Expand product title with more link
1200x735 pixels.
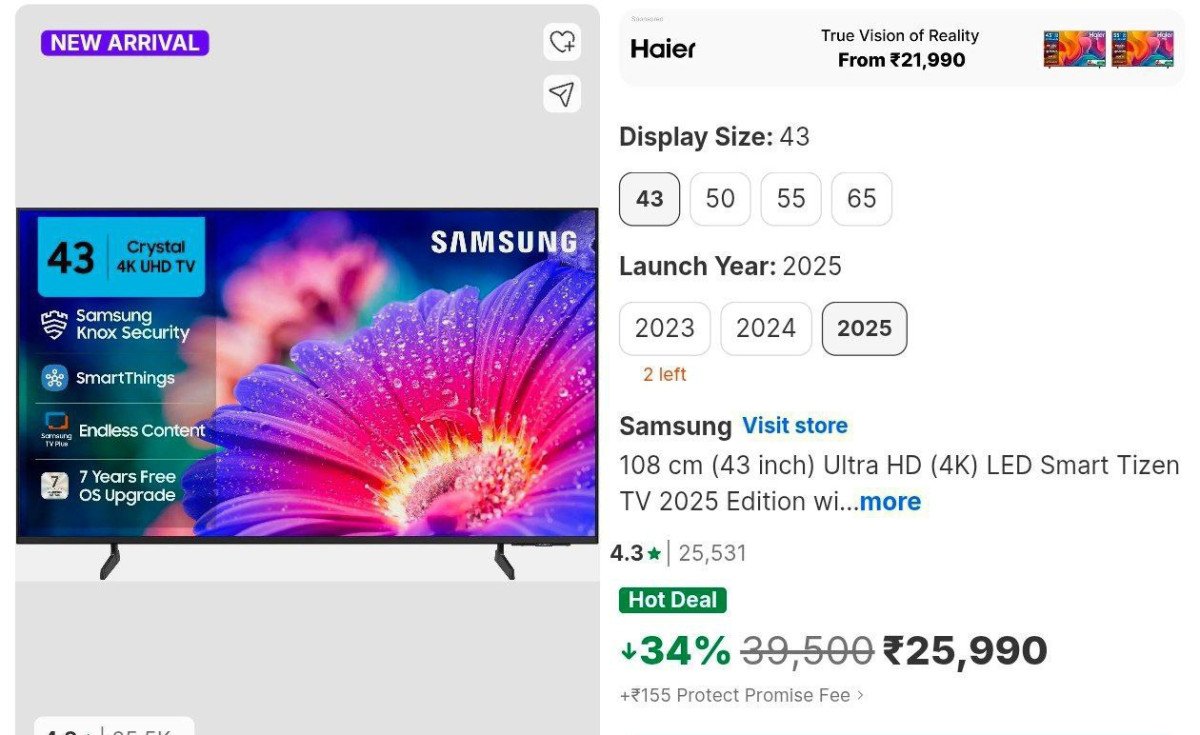(890, 501)
